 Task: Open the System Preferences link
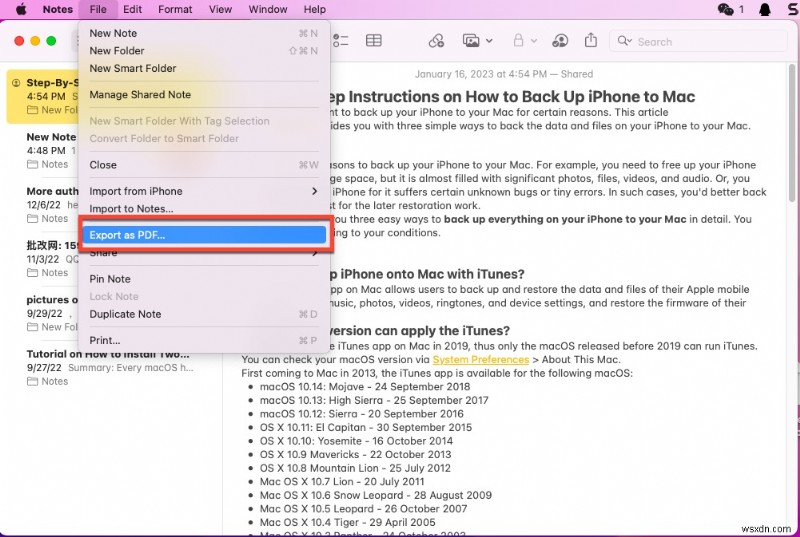click(481, 360)
